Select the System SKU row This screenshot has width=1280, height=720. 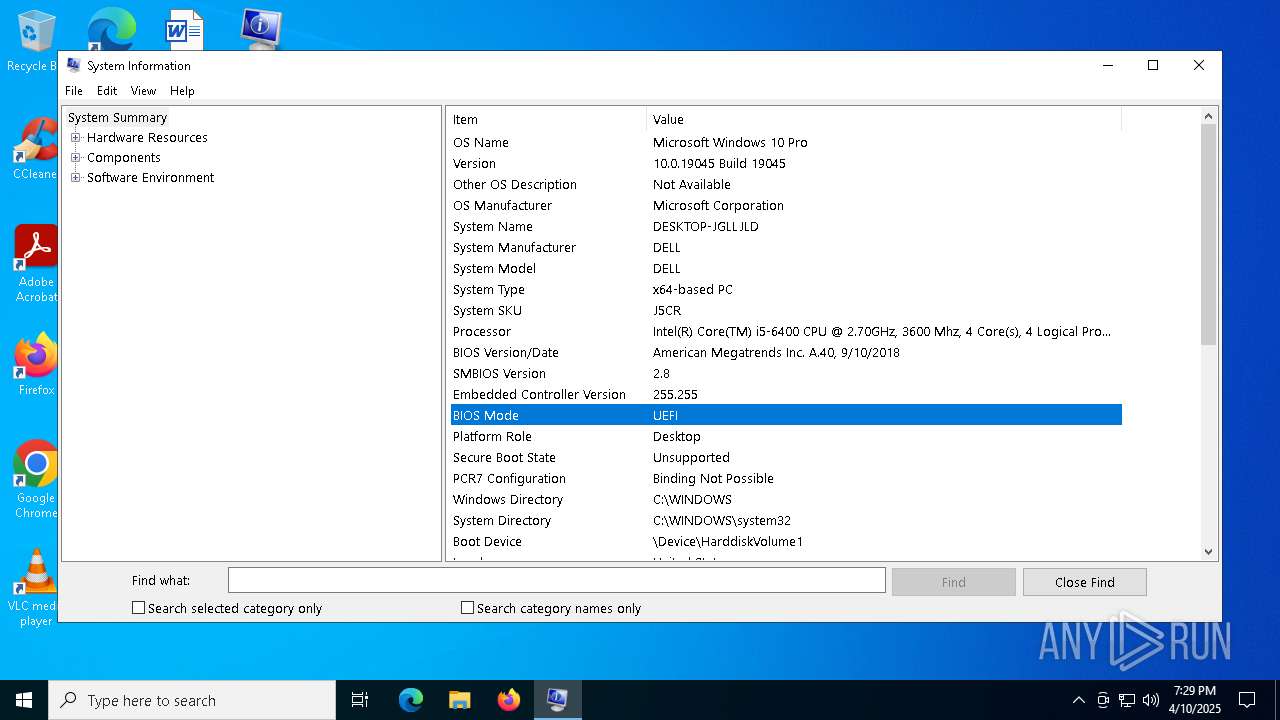coord(786,310)
